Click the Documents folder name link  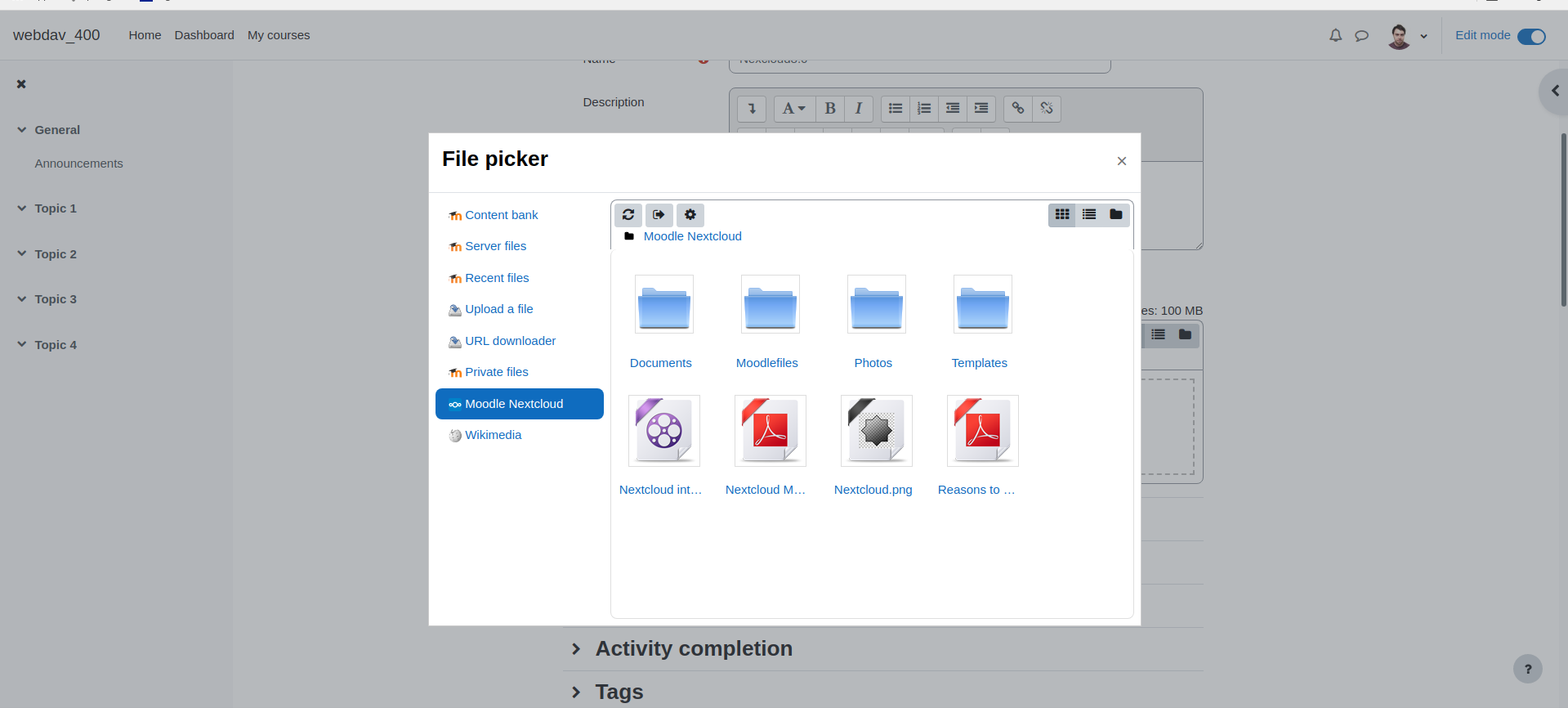pyautogui.click(x=660, y=363)
